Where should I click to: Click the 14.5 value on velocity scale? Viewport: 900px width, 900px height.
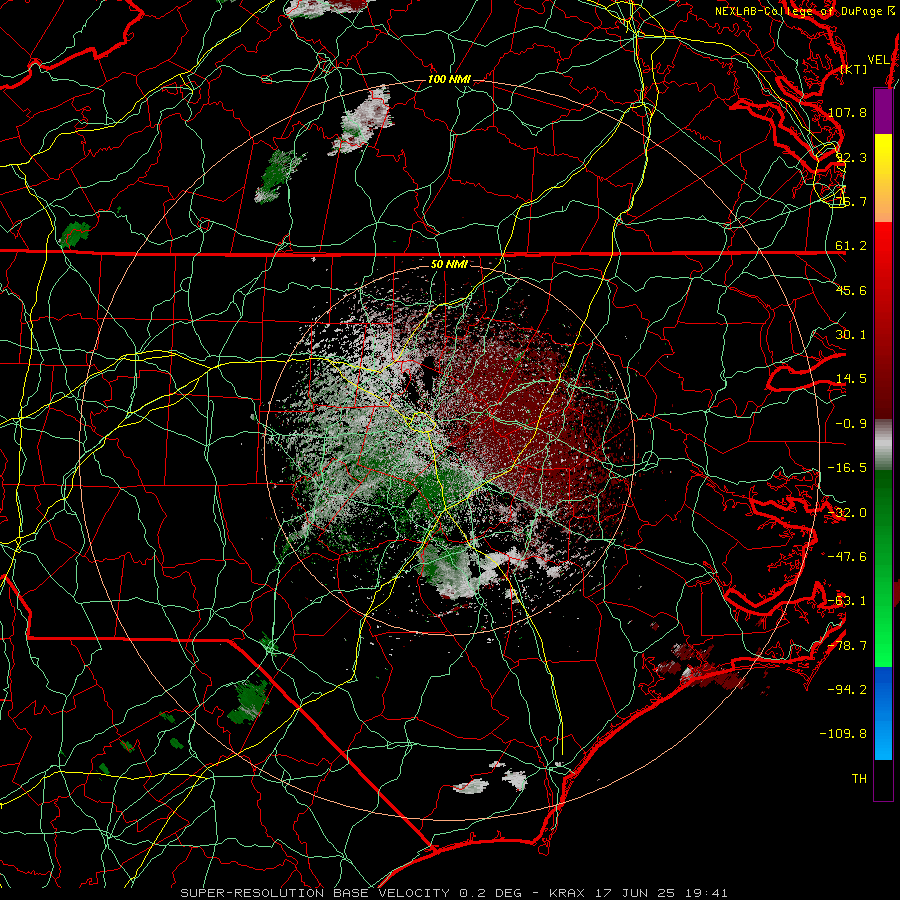[x=851, y=379]
